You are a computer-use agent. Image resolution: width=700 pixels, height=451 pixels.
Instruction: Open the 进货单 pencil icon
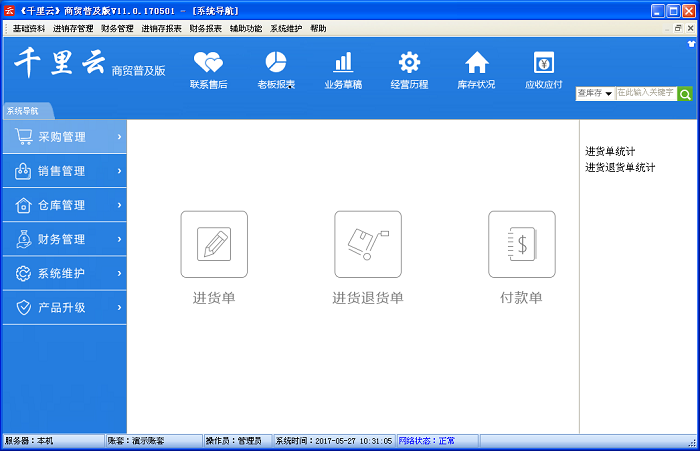coord(214,244)
